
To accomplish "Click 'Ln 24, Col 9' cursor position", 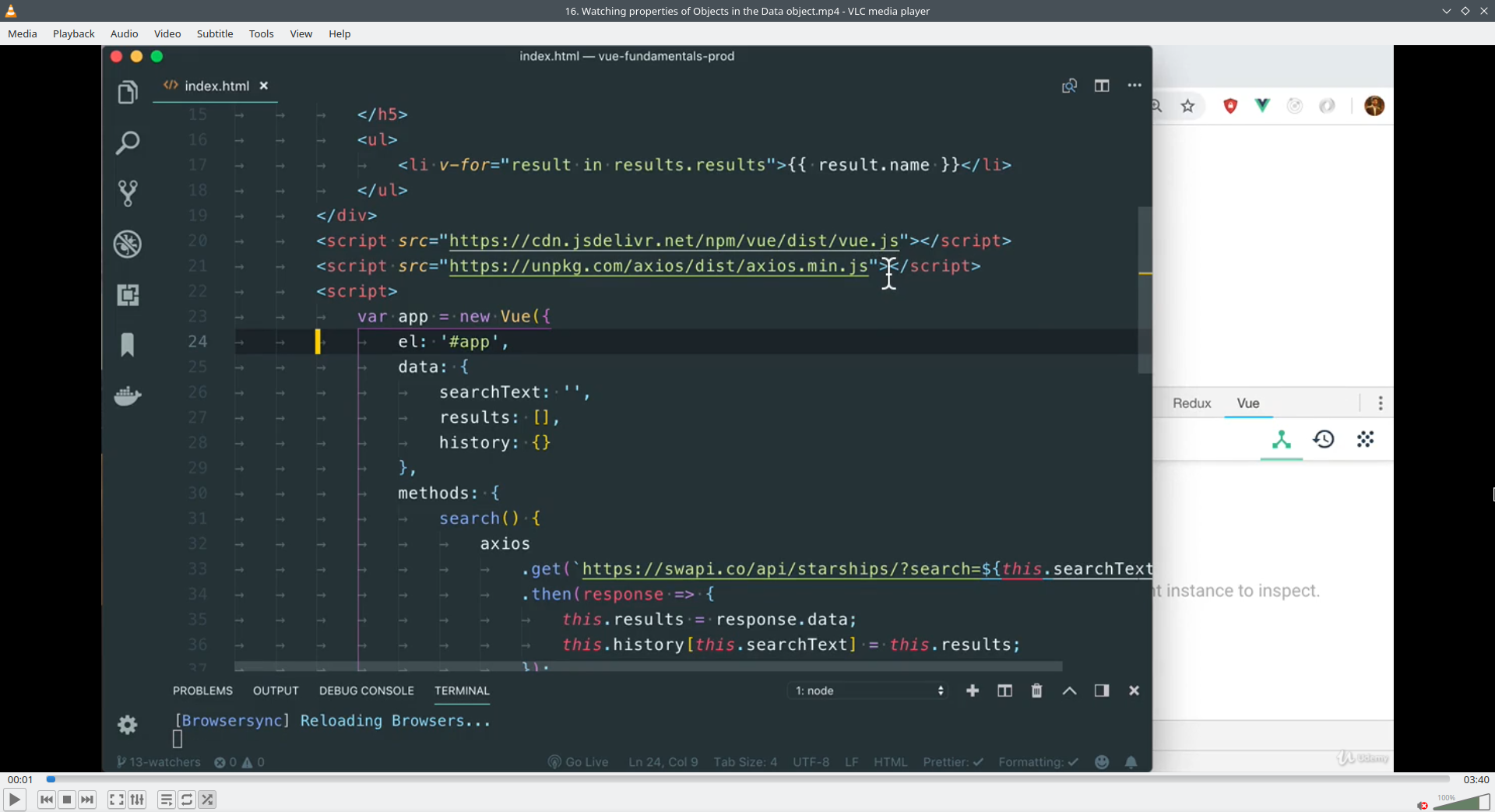I will click(663, 762).
